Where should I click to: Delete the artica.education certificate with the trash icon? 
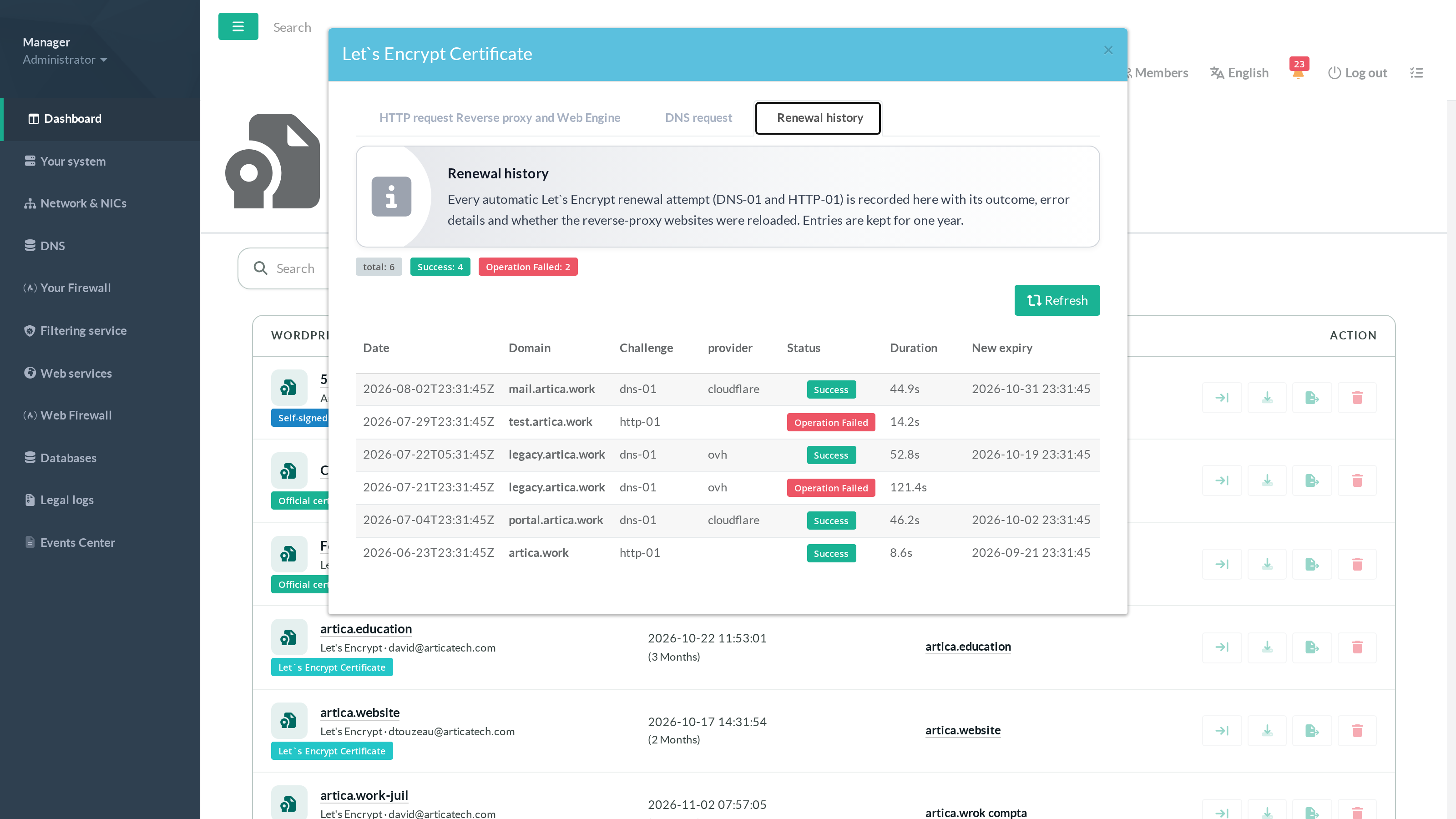click(1357, 647)
